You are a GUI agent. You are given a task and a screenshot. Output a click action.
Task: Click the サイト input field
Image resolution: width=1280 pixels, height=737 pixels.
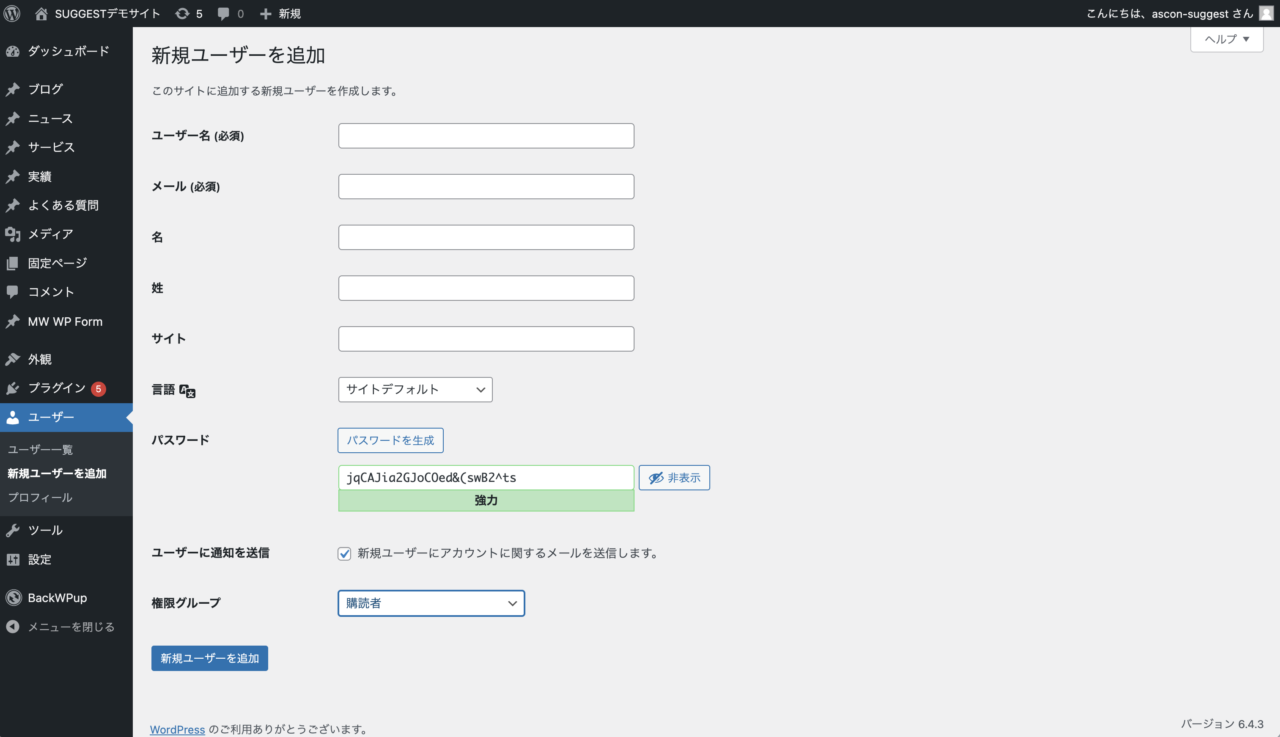click(486, 339)
